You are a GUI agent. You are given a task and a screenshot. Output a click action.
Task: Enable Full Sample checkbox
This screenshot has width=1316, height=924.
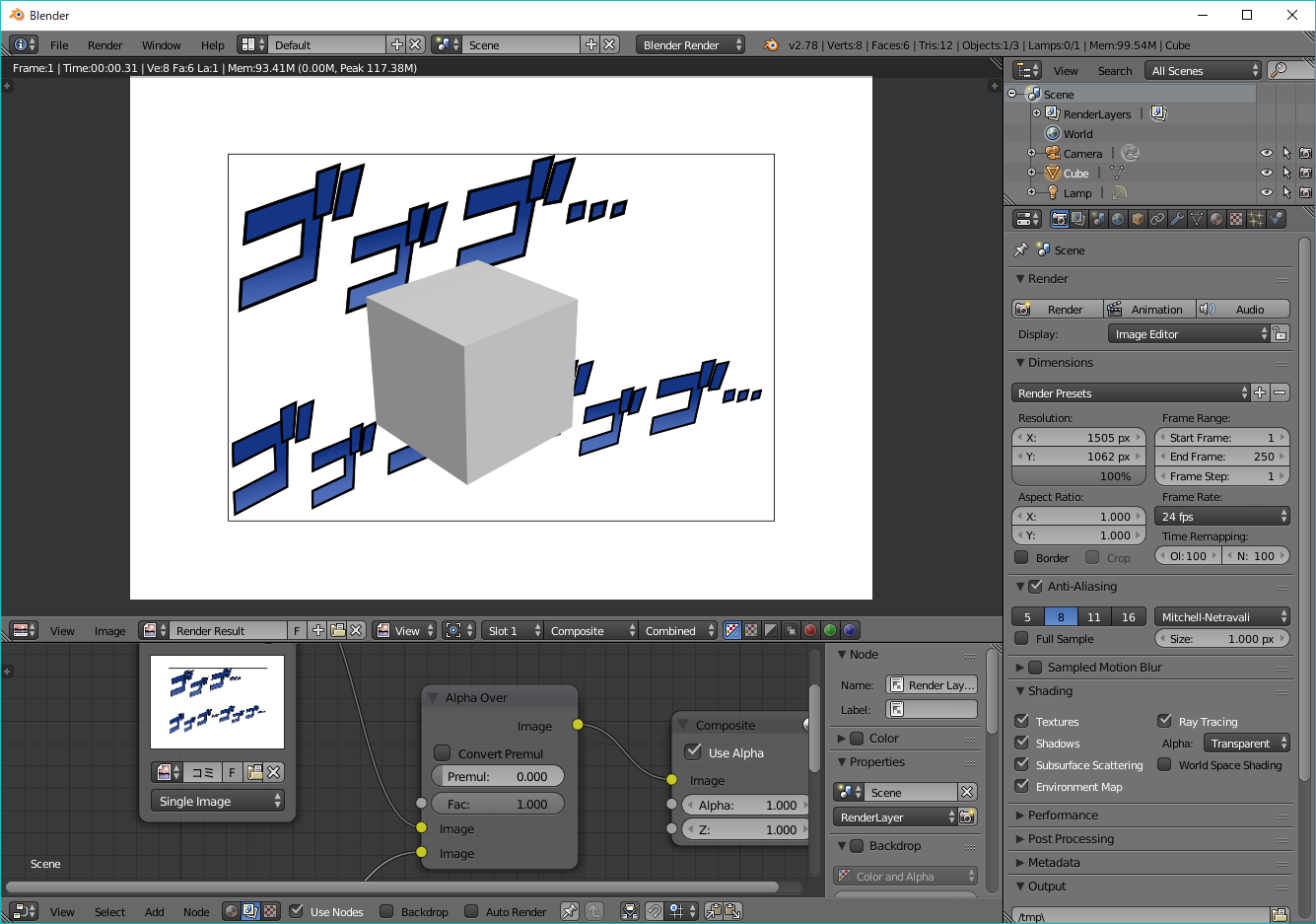tap(1022, 639)
